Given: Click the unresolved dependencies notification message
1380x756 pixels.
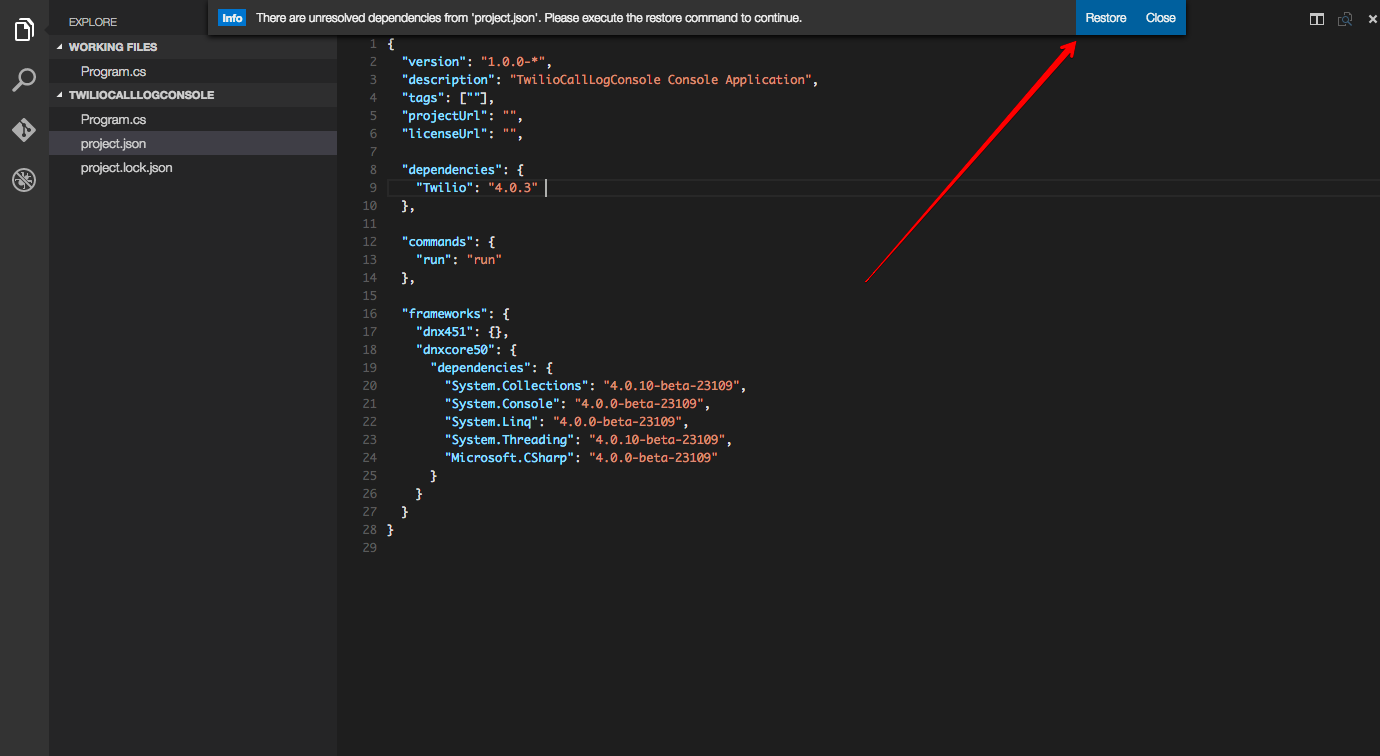Looking at the screenshot, I should (529, 18).
